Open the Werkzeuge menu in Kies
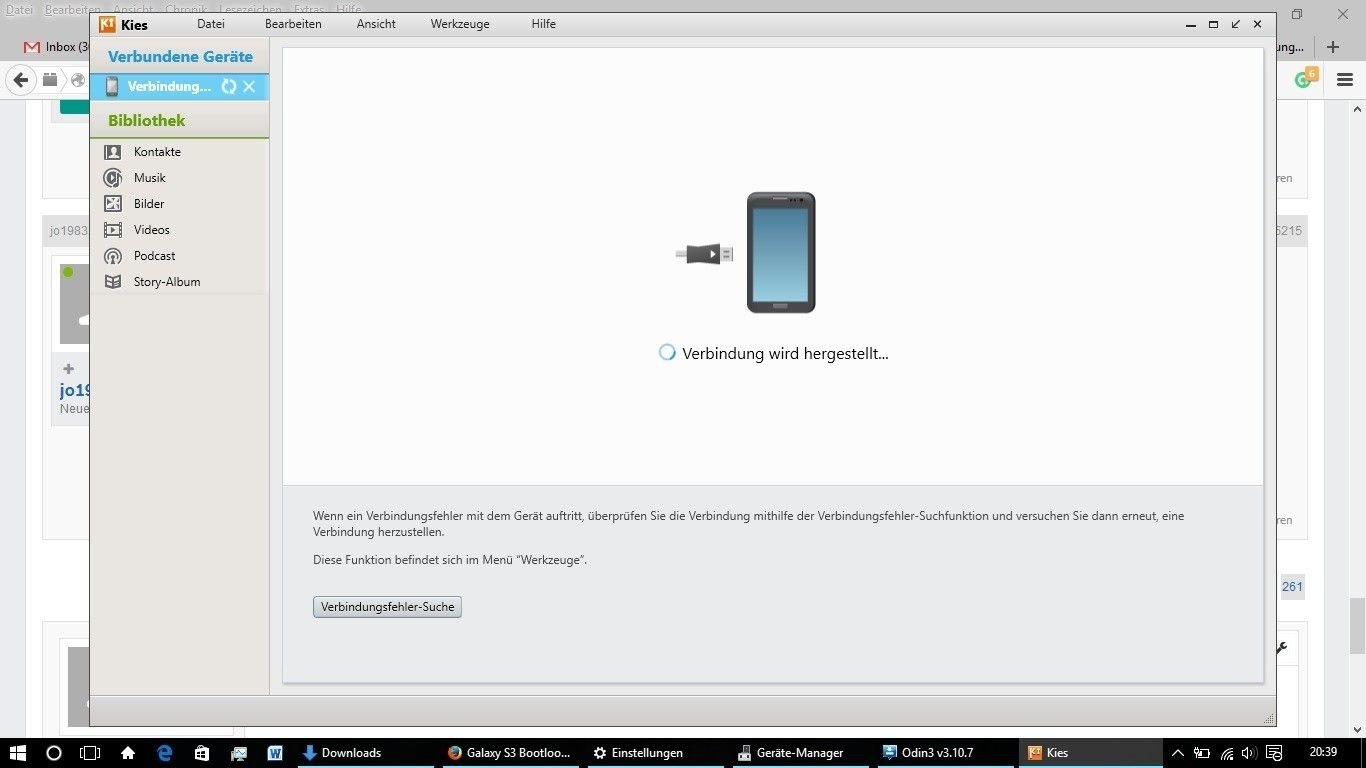The image size is (1366, 768). coord(460,24)
